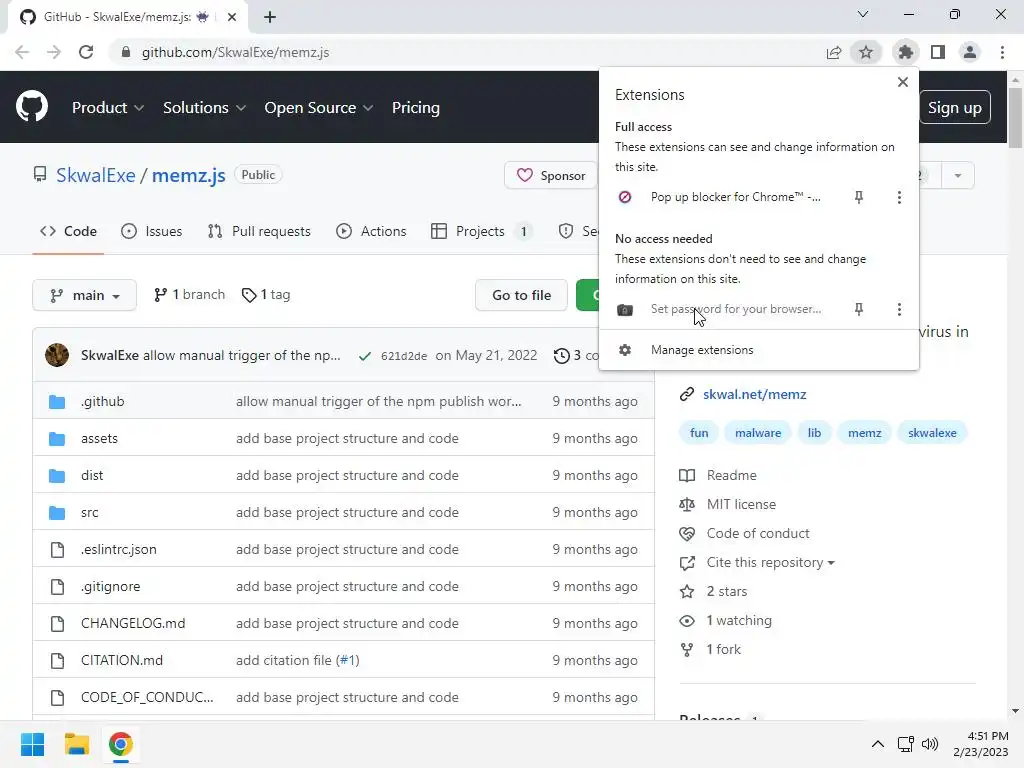This screenshot has width=1024, height=768.
Task: View the 1 tag link
Action: (266, 295)
